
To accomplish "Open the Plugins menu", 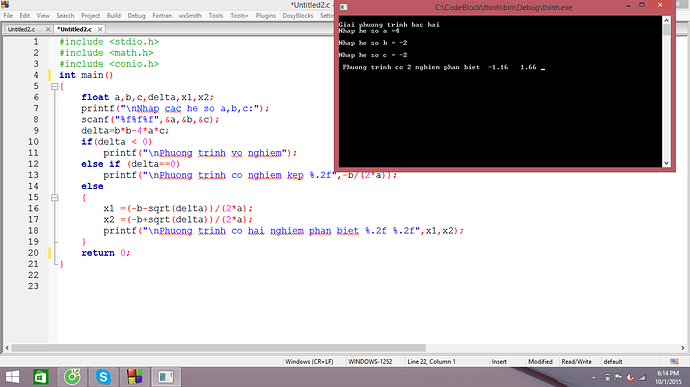I will pos(266,15).
